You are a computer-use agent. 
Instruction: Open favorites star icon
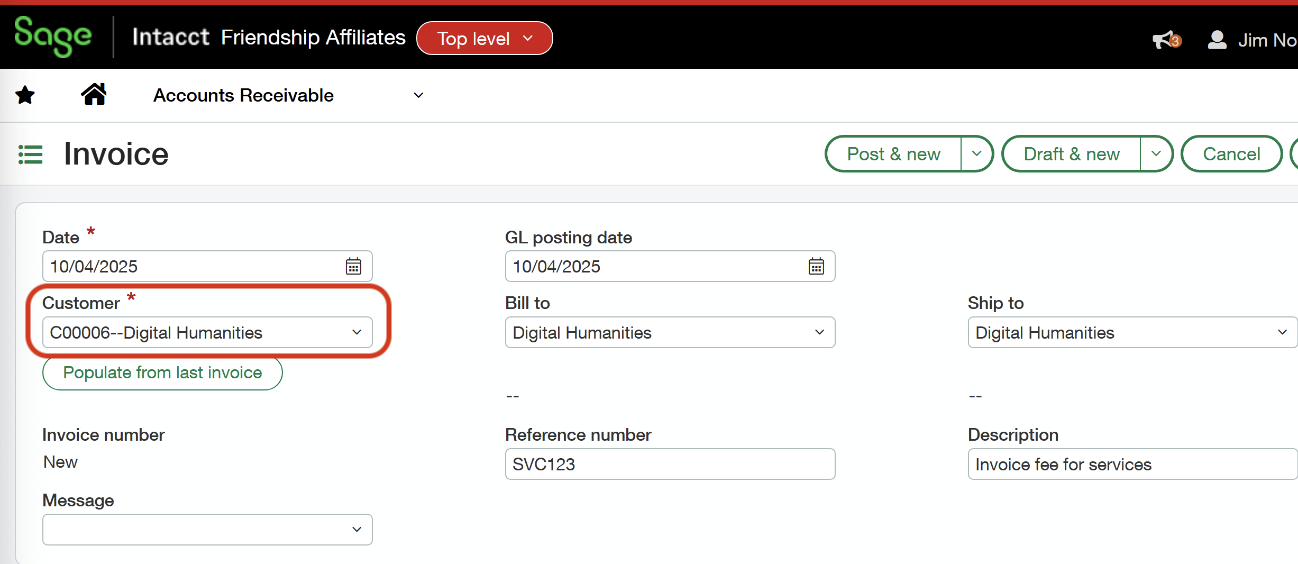pos(26,95)
